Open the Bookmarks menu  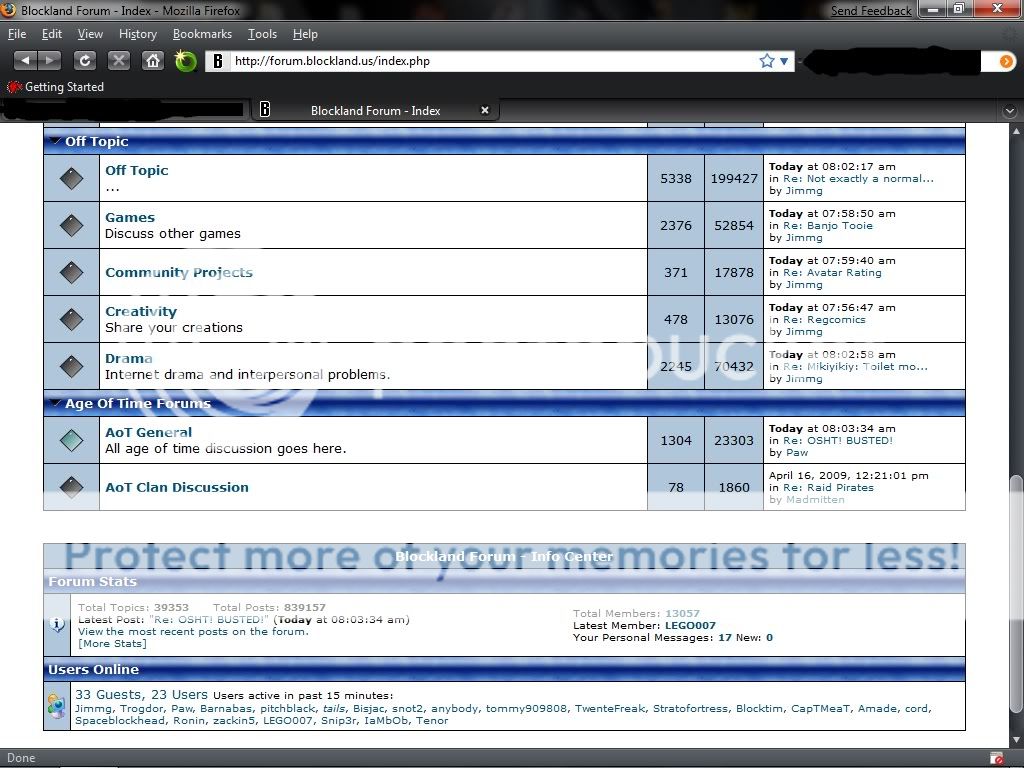coord(202,34)
